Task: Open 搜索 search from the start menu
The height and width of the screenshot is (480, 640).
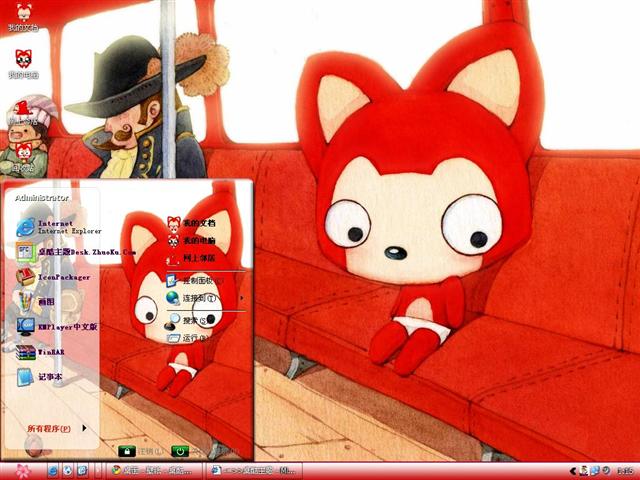Action: (191, 320)
